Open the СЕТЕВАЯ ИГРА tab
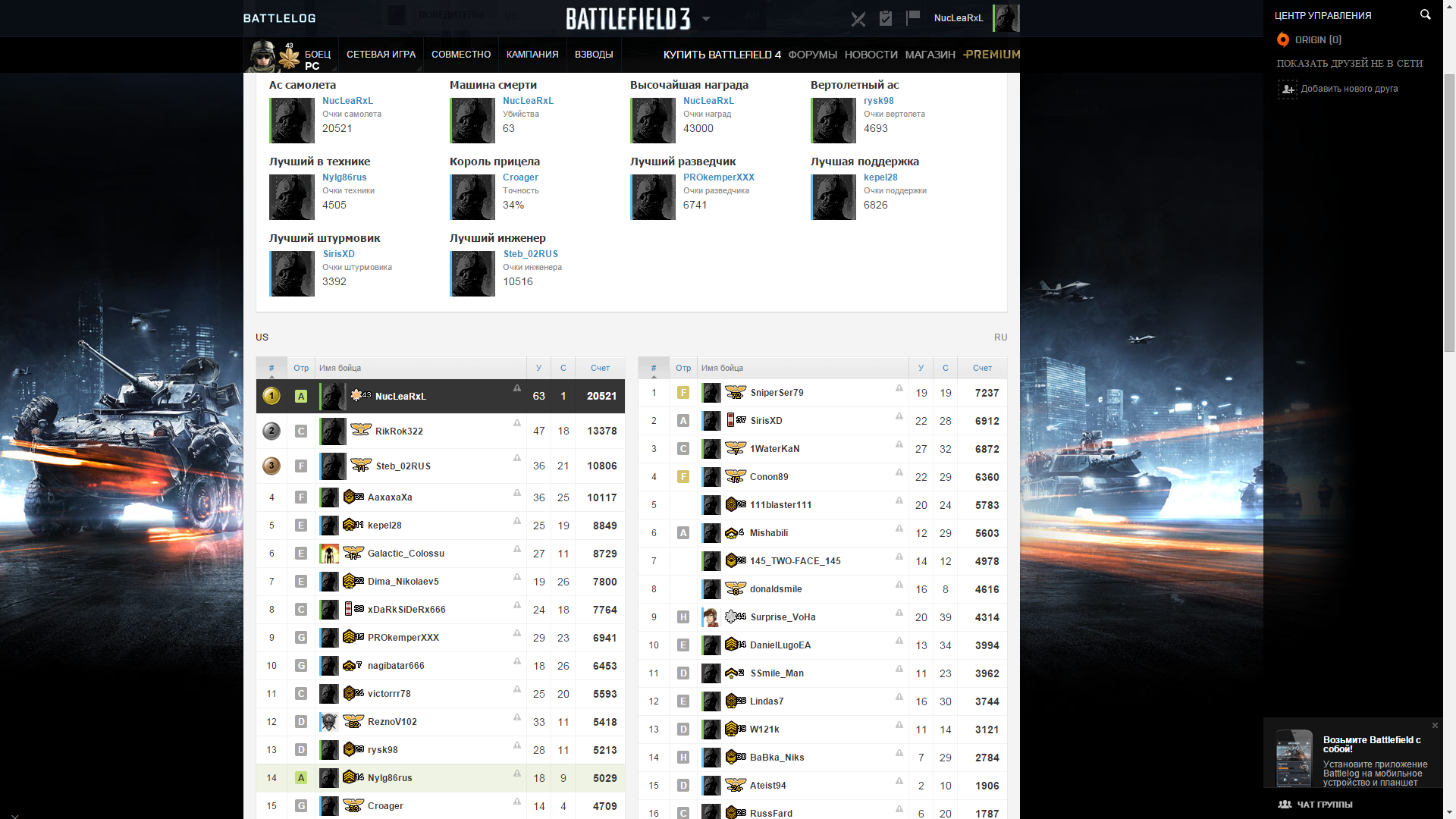This screenshot has height=819, width=1456. [x=381, y=55]
